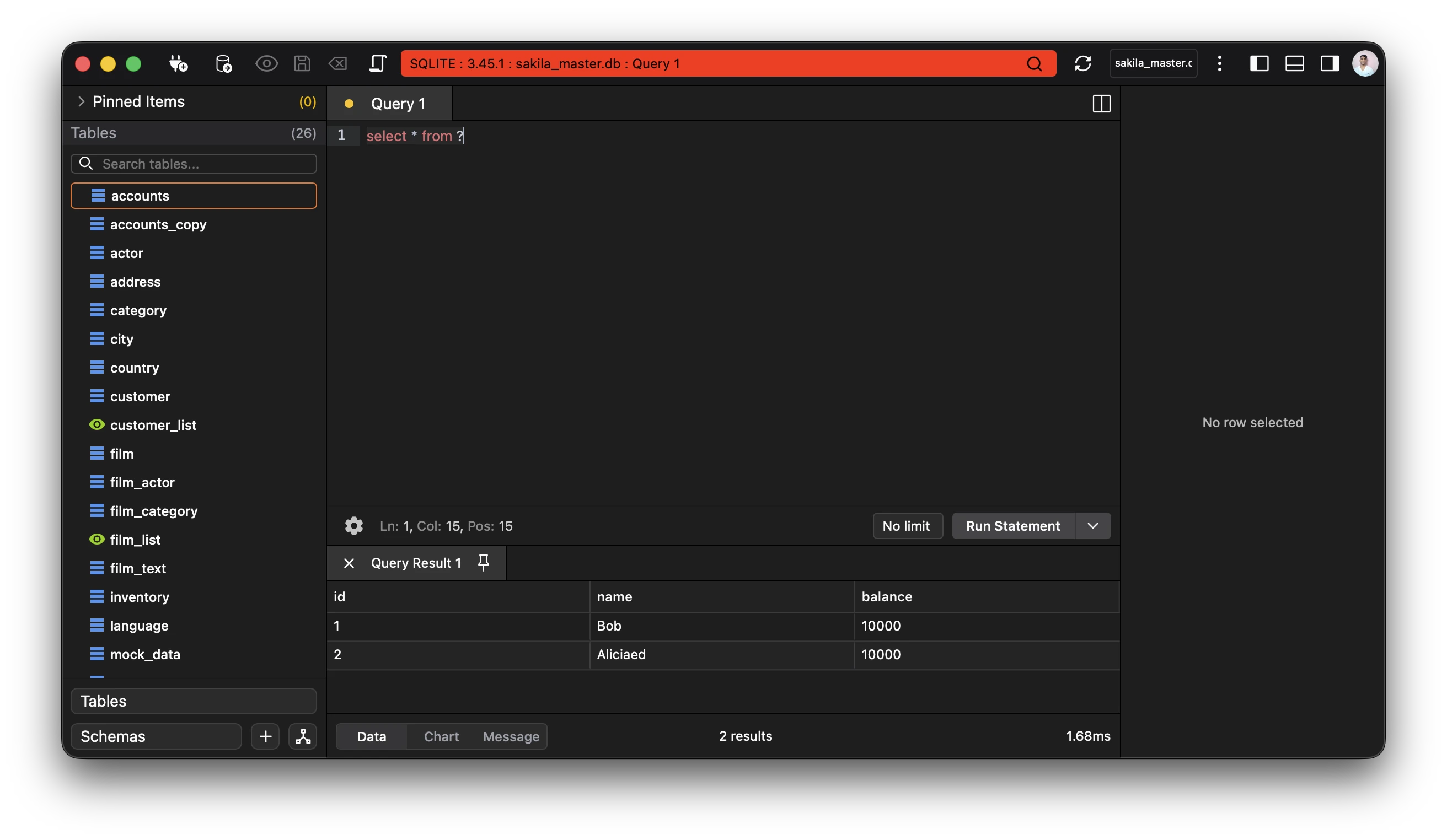Click the new connection plug icon
Viewport: 1447px width, 840px height.
pos(178,64)
